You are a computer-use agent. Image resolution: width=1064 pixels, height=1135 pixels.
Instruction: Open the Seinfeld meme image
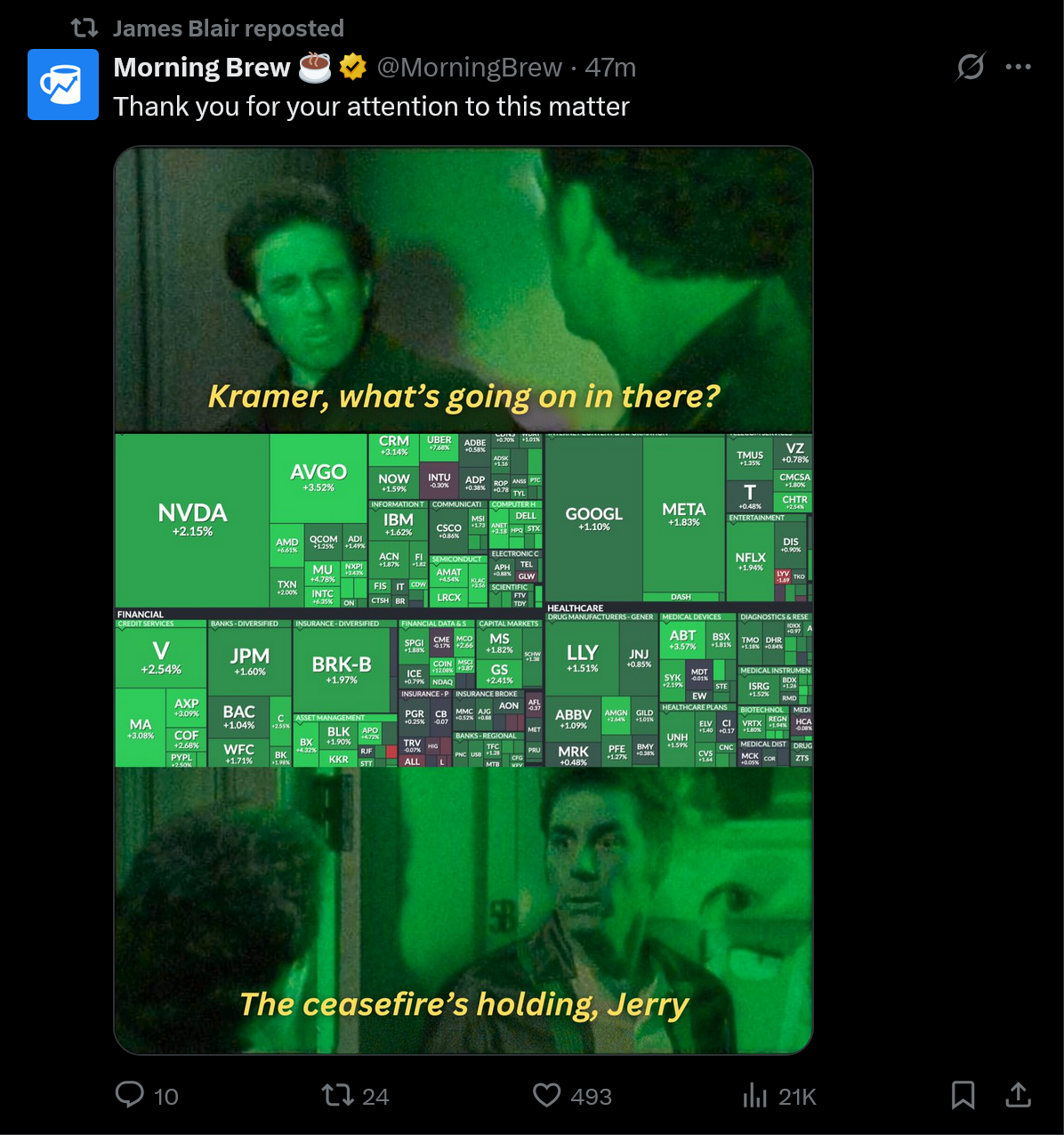point(463,600)
